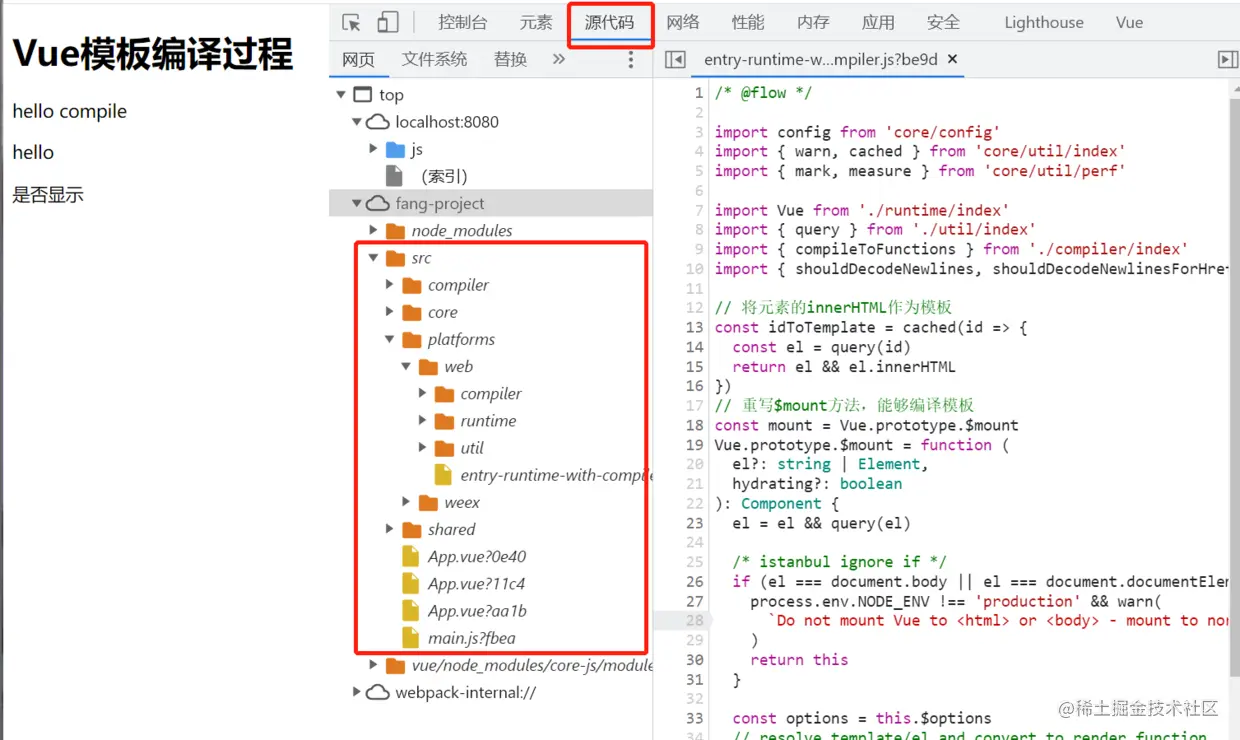The height and width of the screenshot is (740, 1240).
Task: Open the App.vue?11c4 file
Action: [x=476, y=583]
